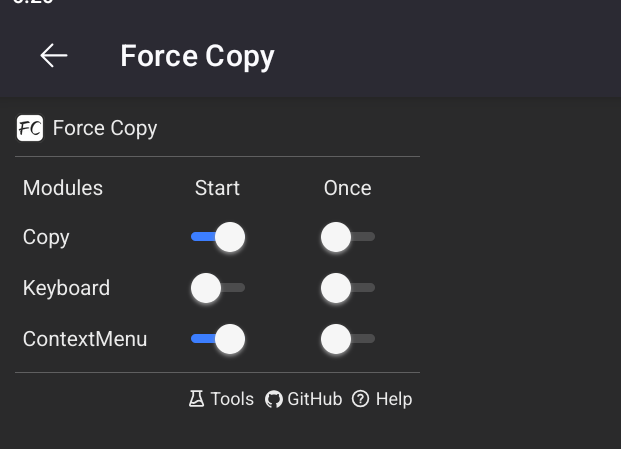
Task: Click the Once column heading
Action: click(347, 188)
